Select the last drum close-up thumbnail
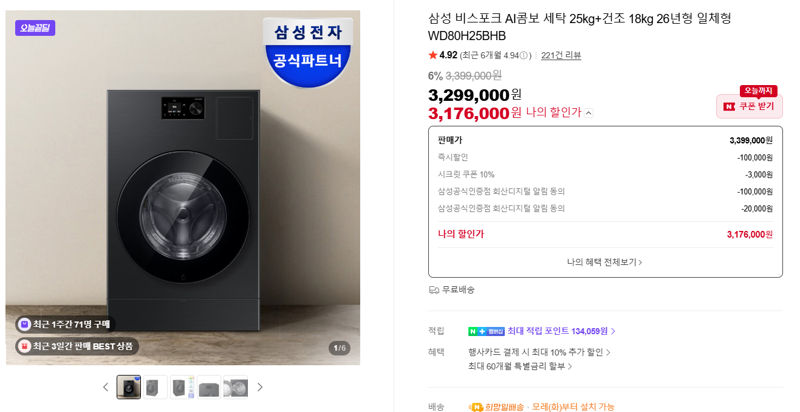Screen dimensions: 800x412 pos(236,387)
